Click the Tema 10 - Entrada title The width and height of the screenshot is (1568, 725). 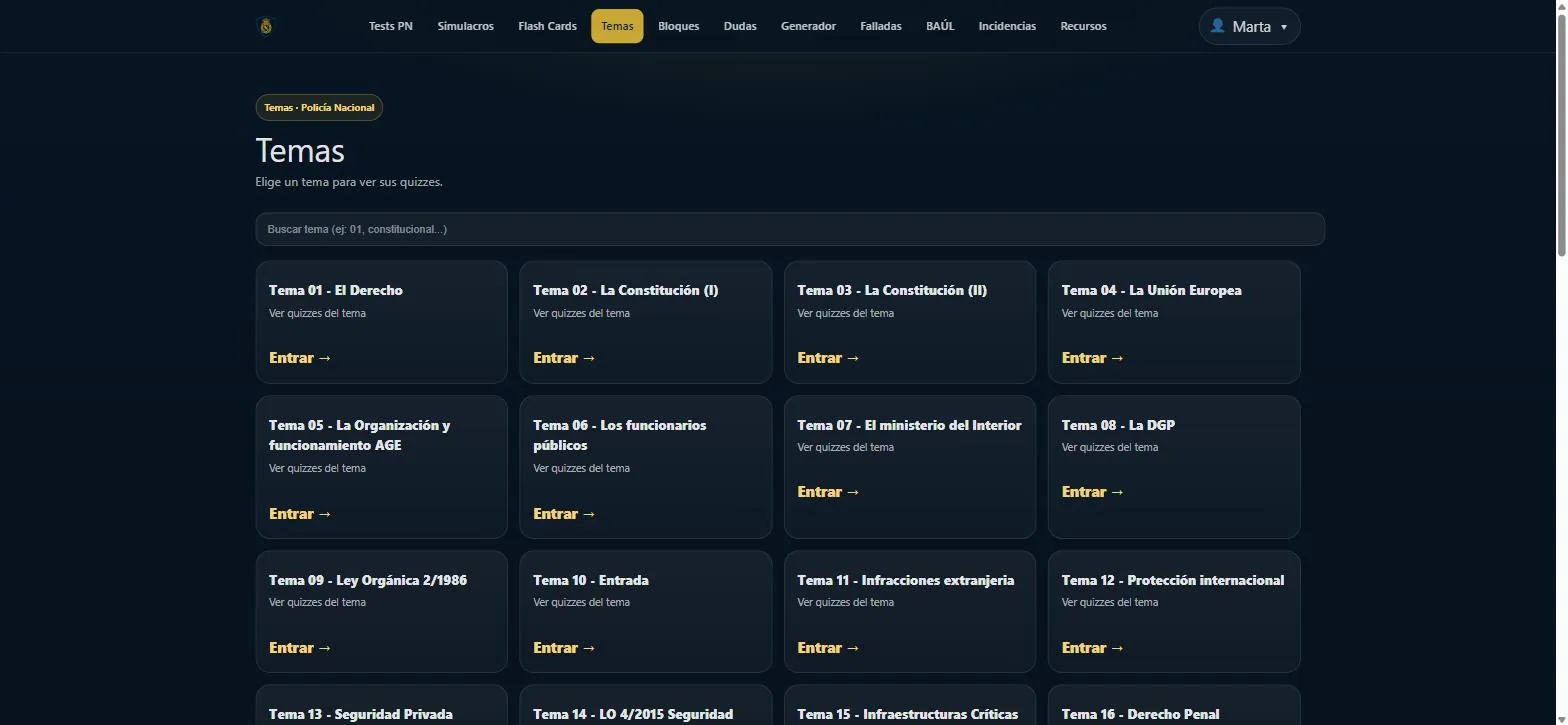pyautogui.click(x=591, y=580)
